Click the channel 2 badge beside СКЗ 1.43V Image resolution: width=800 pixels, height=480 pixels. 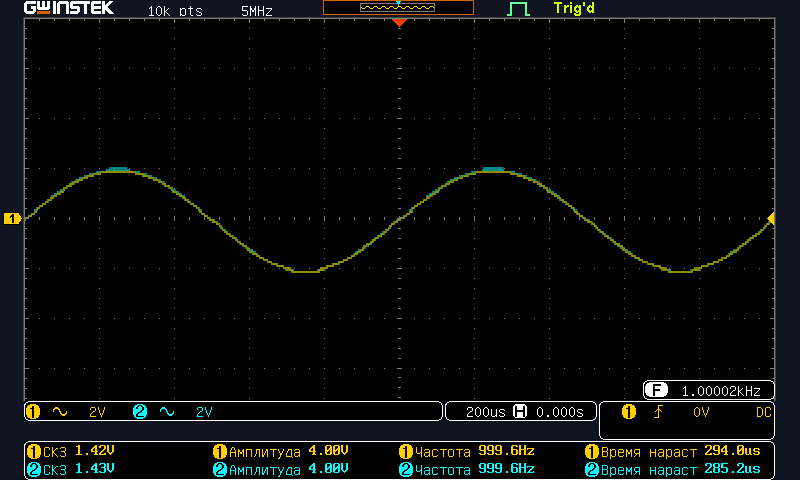[x=34, y=469]
